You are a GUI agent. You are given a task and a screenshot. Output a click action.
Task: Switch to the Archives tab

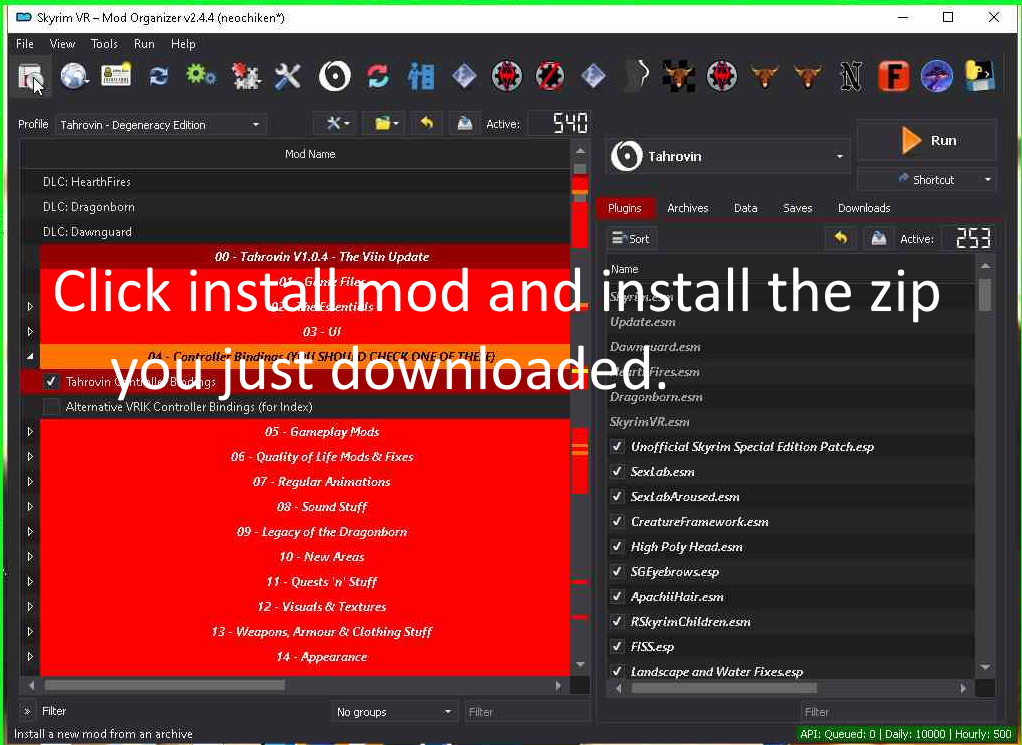tap(688, 208)
